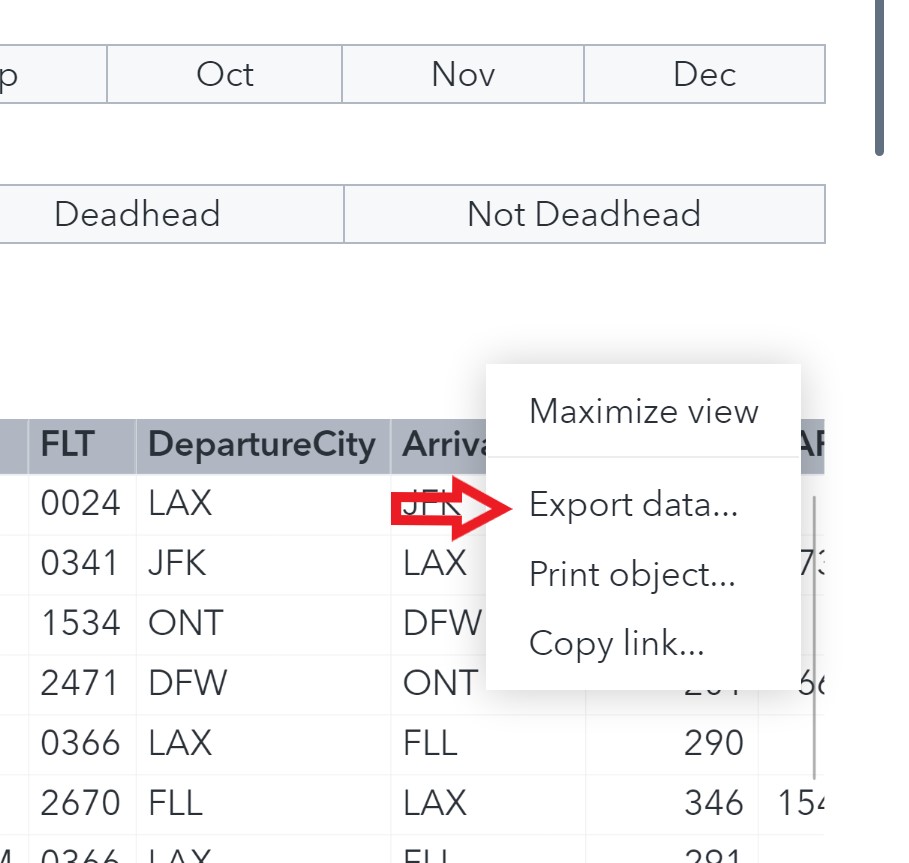Screen dimensions: 909x863
Task: Click Copy link menu item
Action: [617, 643]
